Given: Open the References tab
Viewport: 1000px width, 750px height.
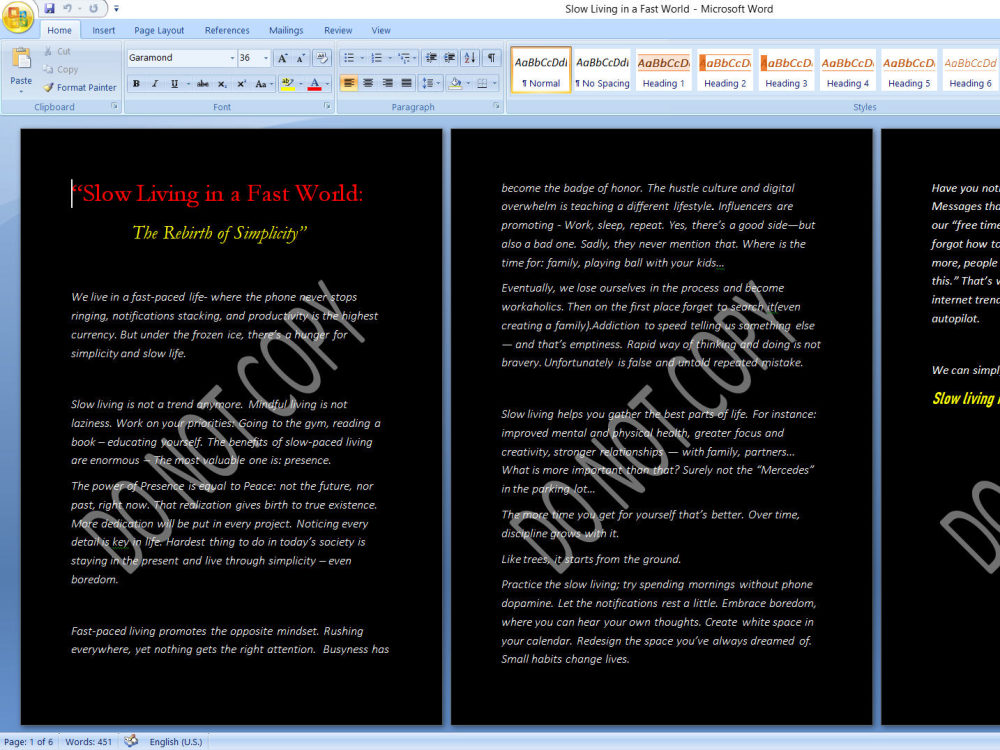Looking at the screenshot, I should tap(227, 30).
